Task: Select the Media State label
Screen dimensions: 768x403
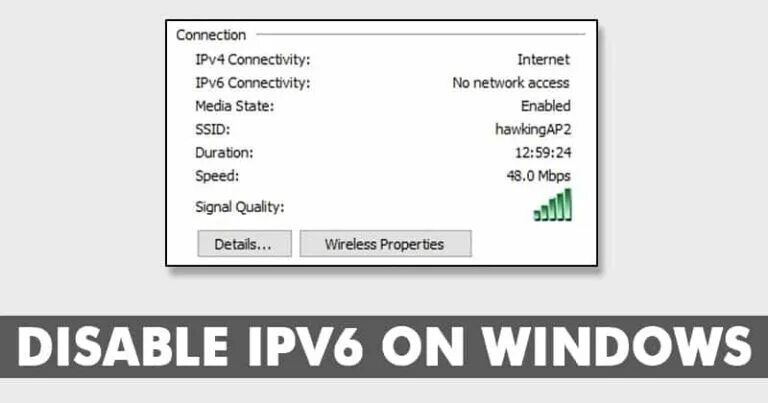Action: click(x=235, y=106)
